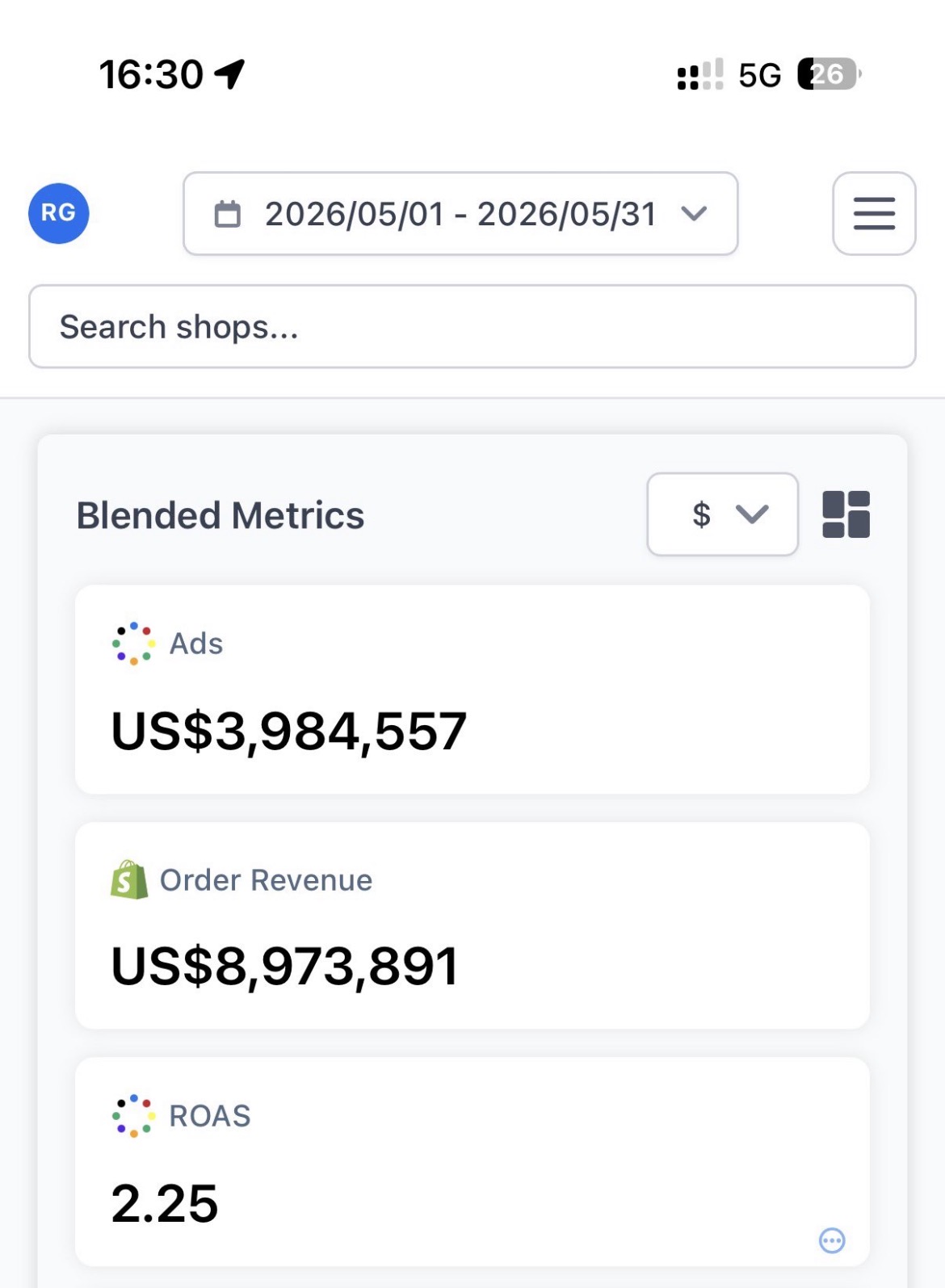Click the ROAS label text
The image size is (945, 1288).
(210, 1116)
